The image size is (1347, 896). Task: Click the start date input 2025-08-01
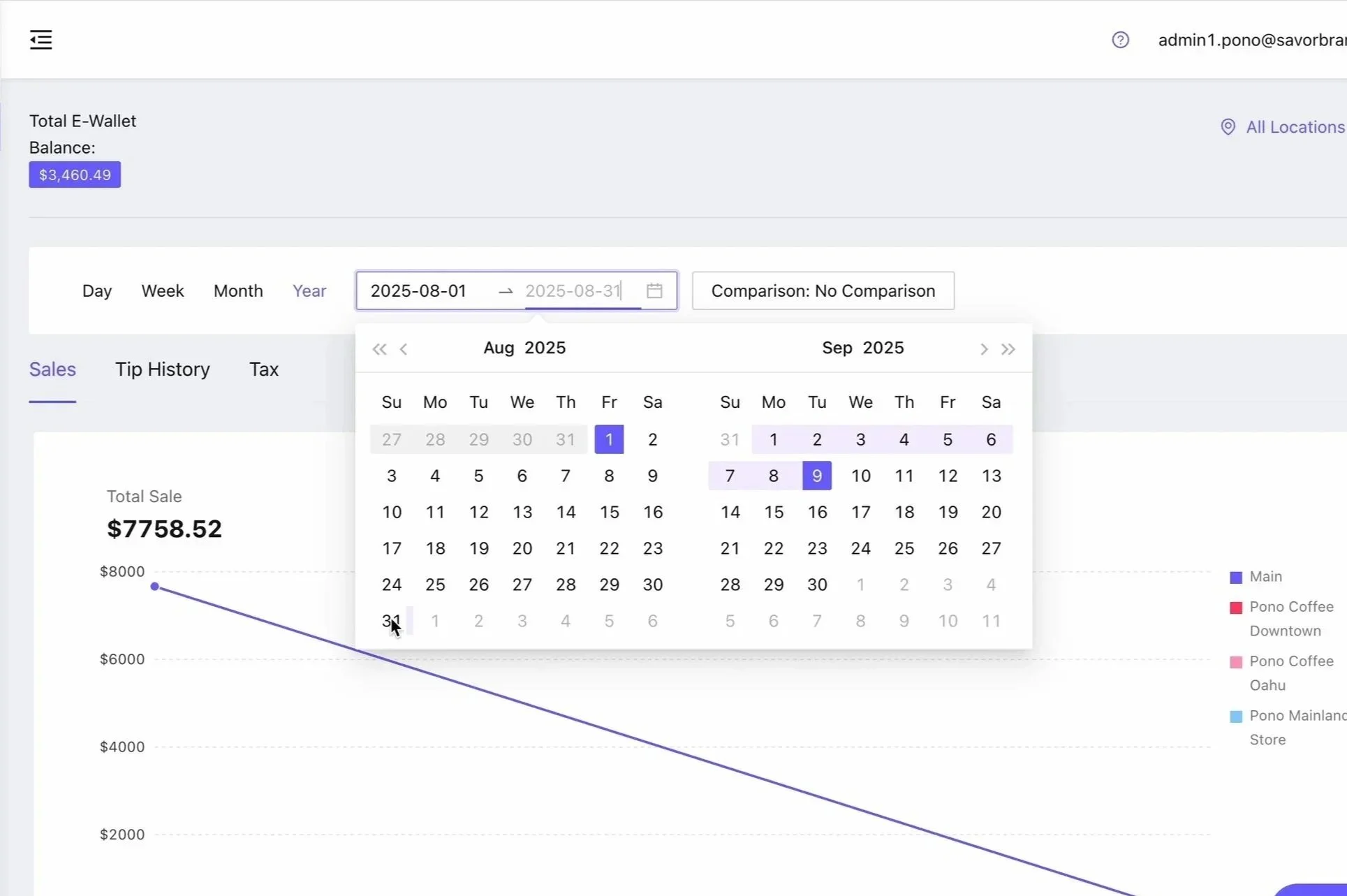(x=419, y=291)
